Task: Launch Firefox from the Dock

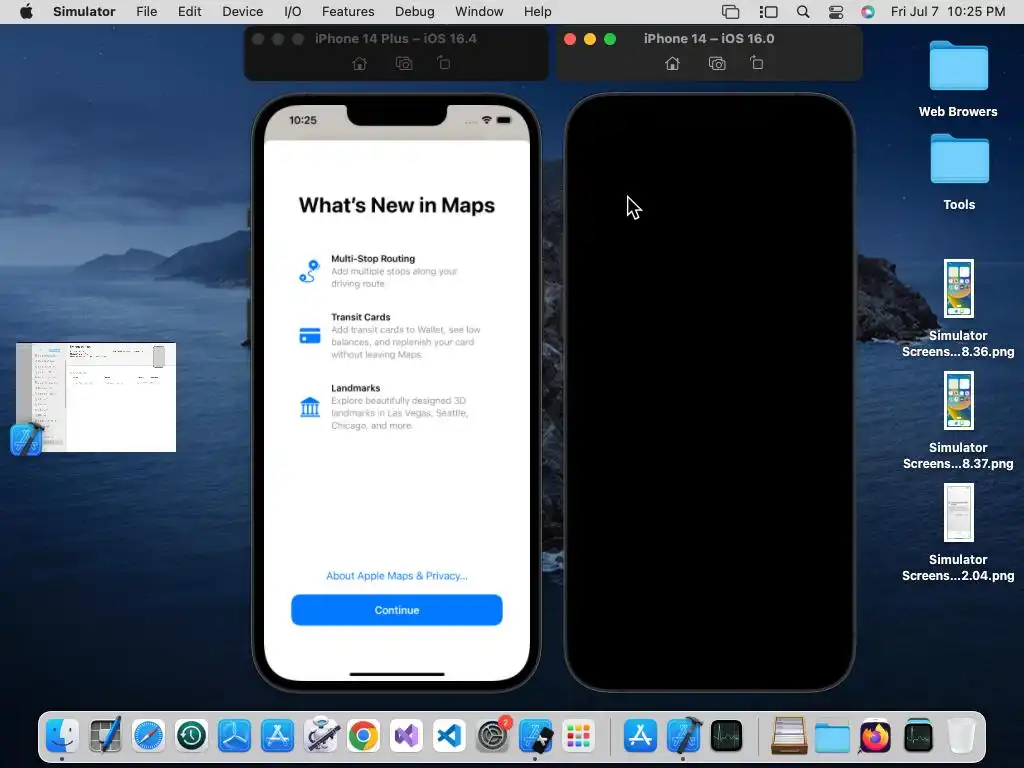Action: [x=875, y=736]
